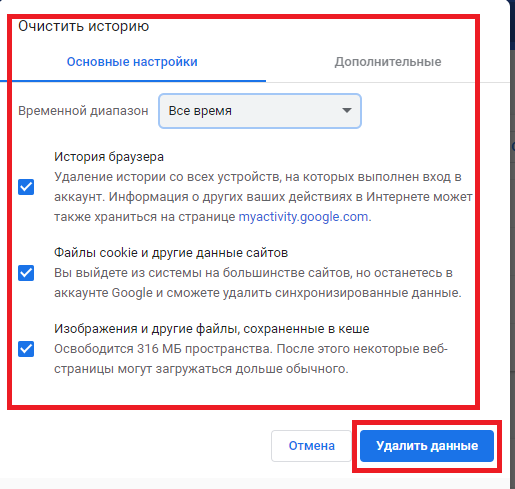Click the История браузера heading
Viewport: 515px width, 489px height.
point(109,157)
